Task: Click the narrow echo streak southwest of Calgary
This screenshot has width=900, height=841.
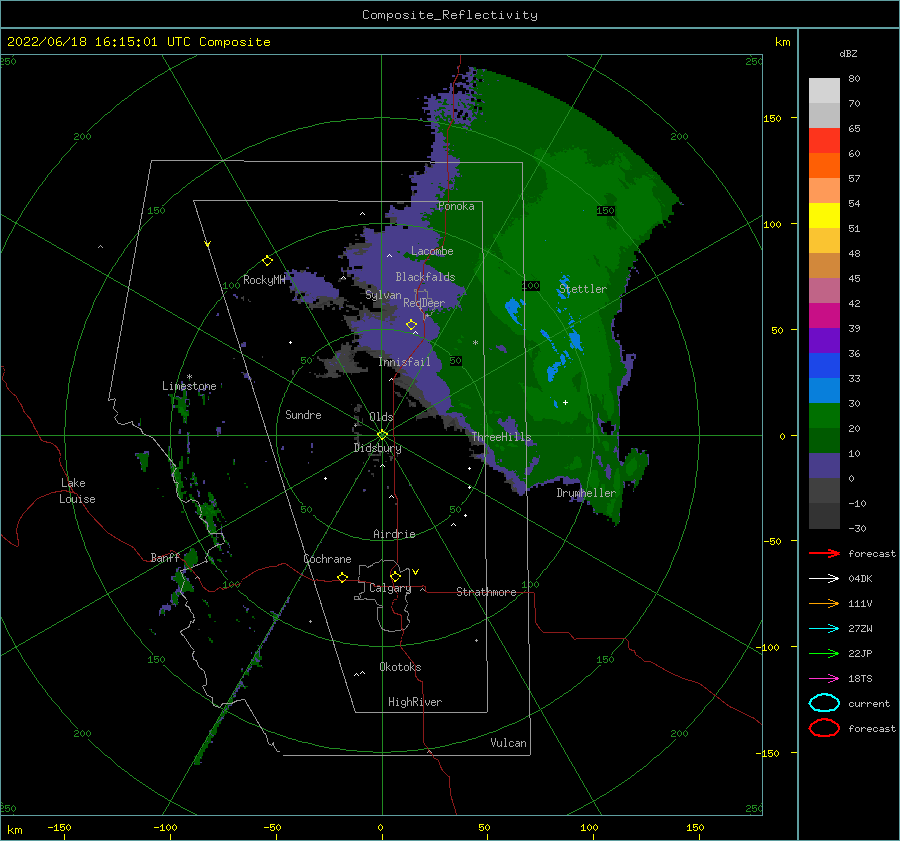Action: pyautogui.click(x=242, y=681)
